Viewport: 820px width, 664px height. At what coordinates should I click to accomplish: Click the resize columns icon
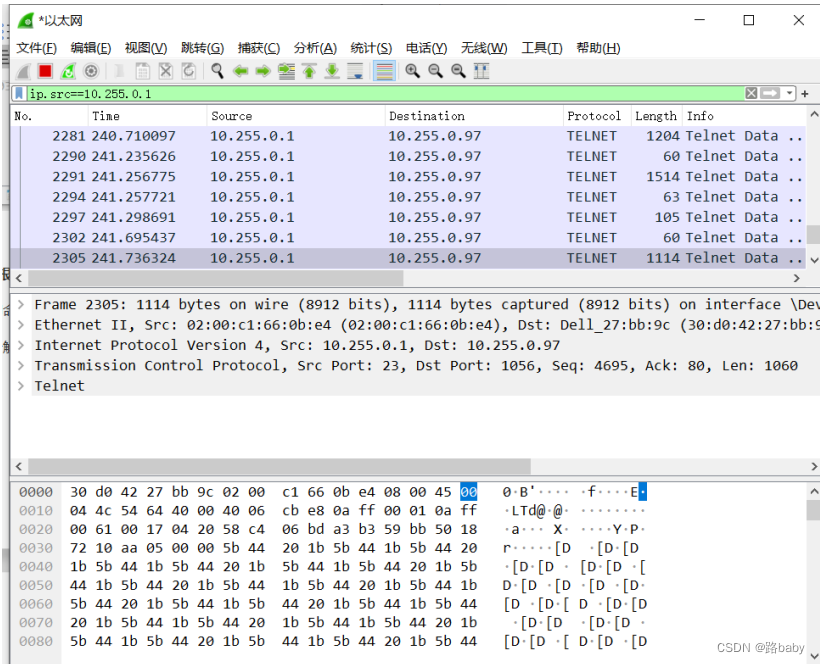click(x=482, y=71)
